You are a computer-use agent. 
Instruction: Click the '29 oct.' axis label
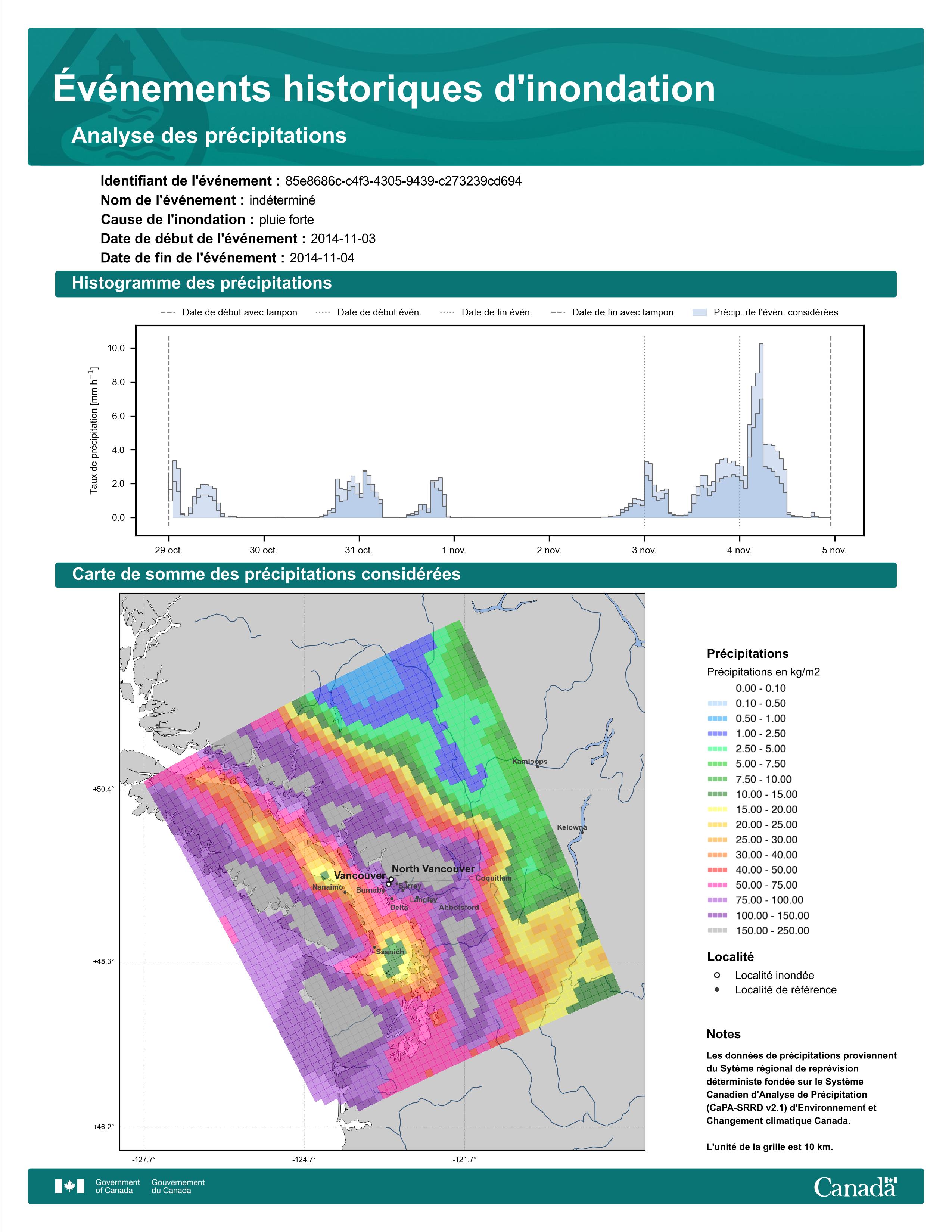(x=169, y=551)
